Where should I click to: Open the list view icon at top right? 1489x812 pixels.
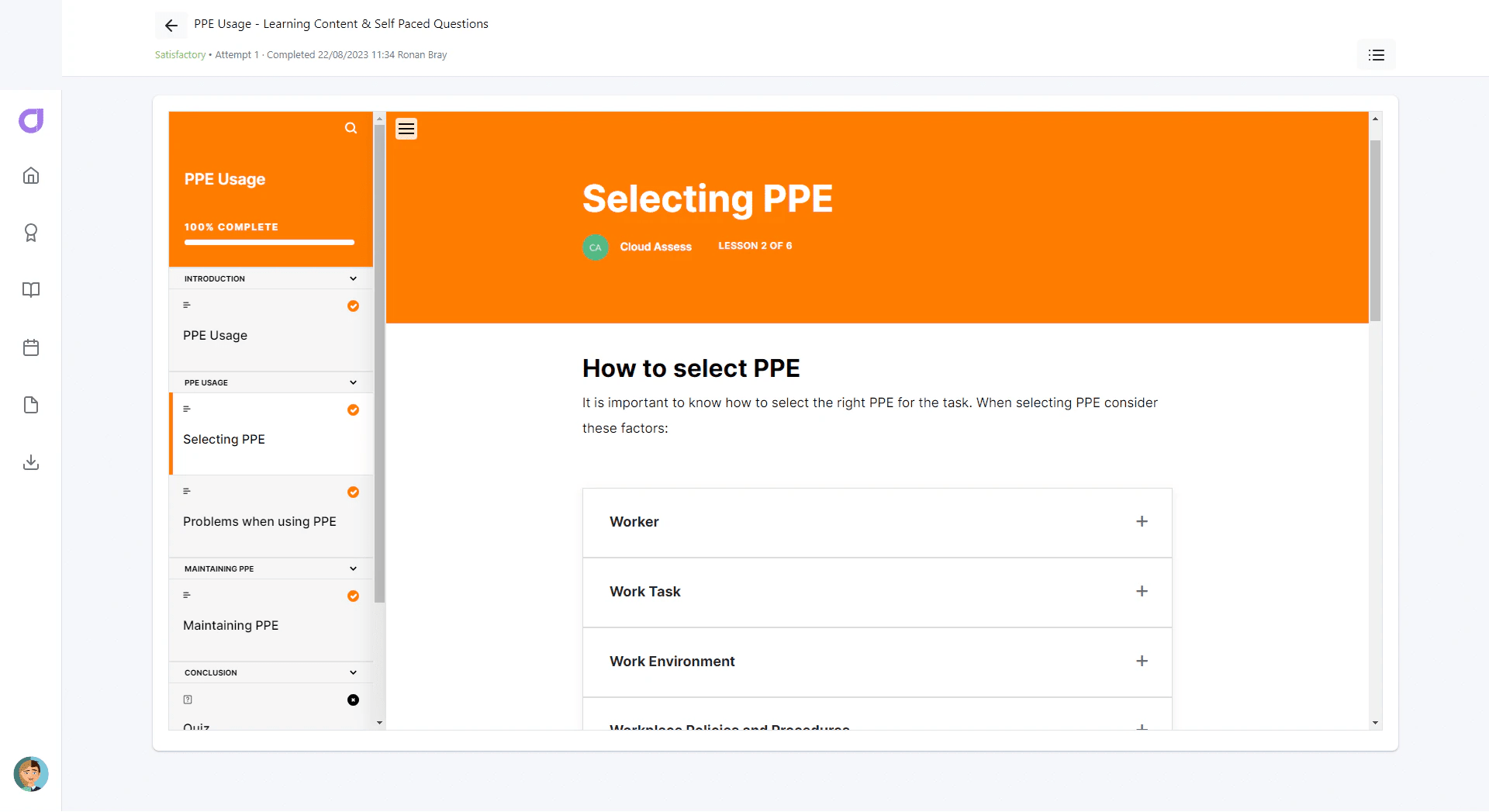click(x=1376, y=54)
